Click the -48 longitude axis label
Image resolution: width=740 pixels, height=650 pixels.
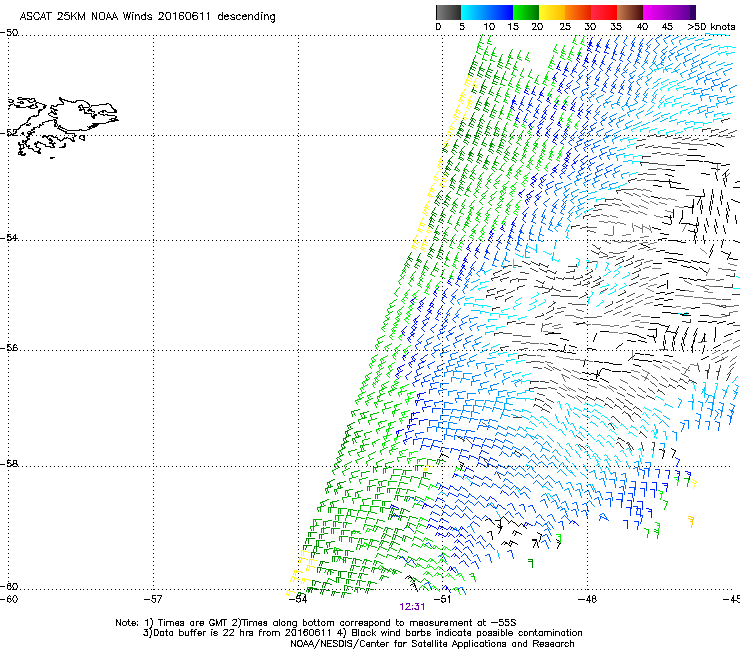point(587,599)
